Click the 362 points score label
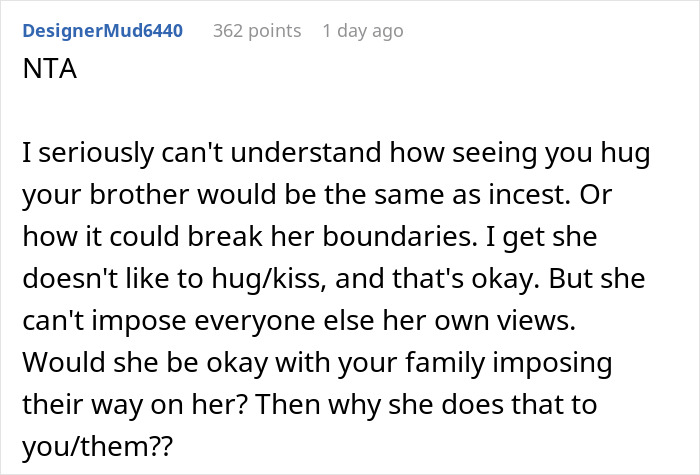This screenshot has width=700, height=475. pos(257,31)
